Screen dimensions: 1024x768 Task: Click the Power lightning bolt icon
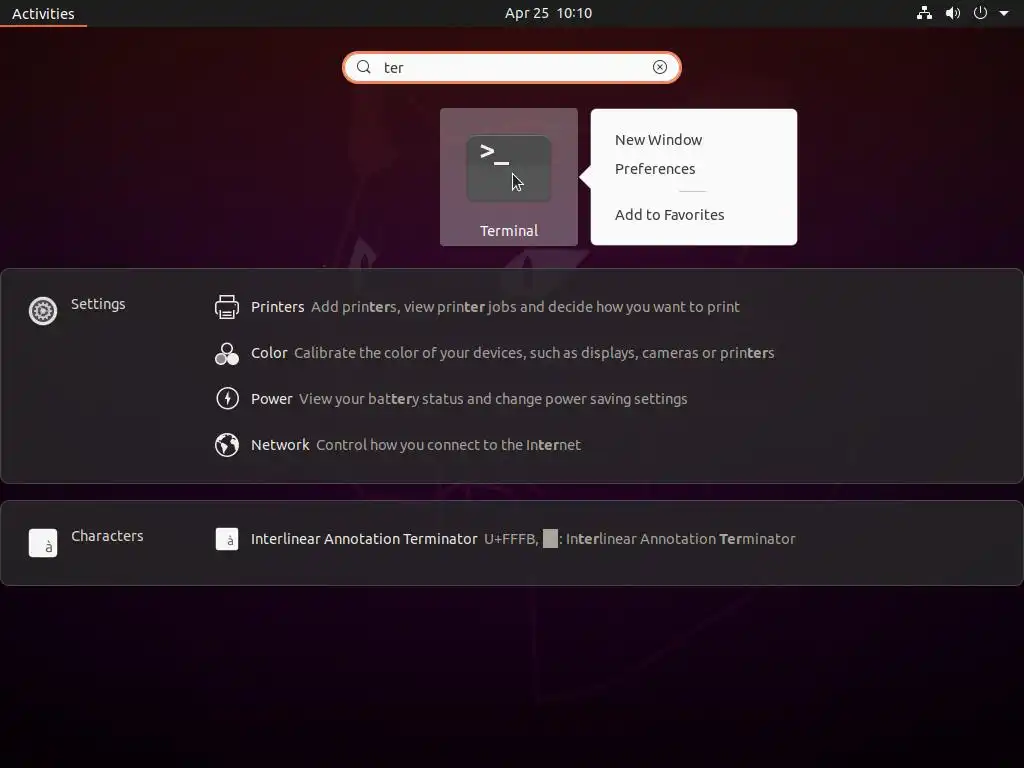227,399
